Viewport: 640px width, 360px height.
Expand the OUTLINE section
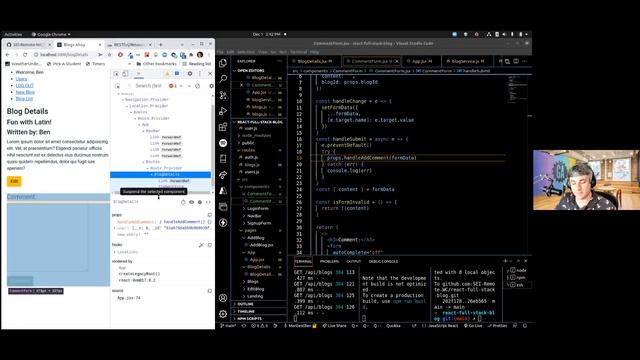[245, 304]
